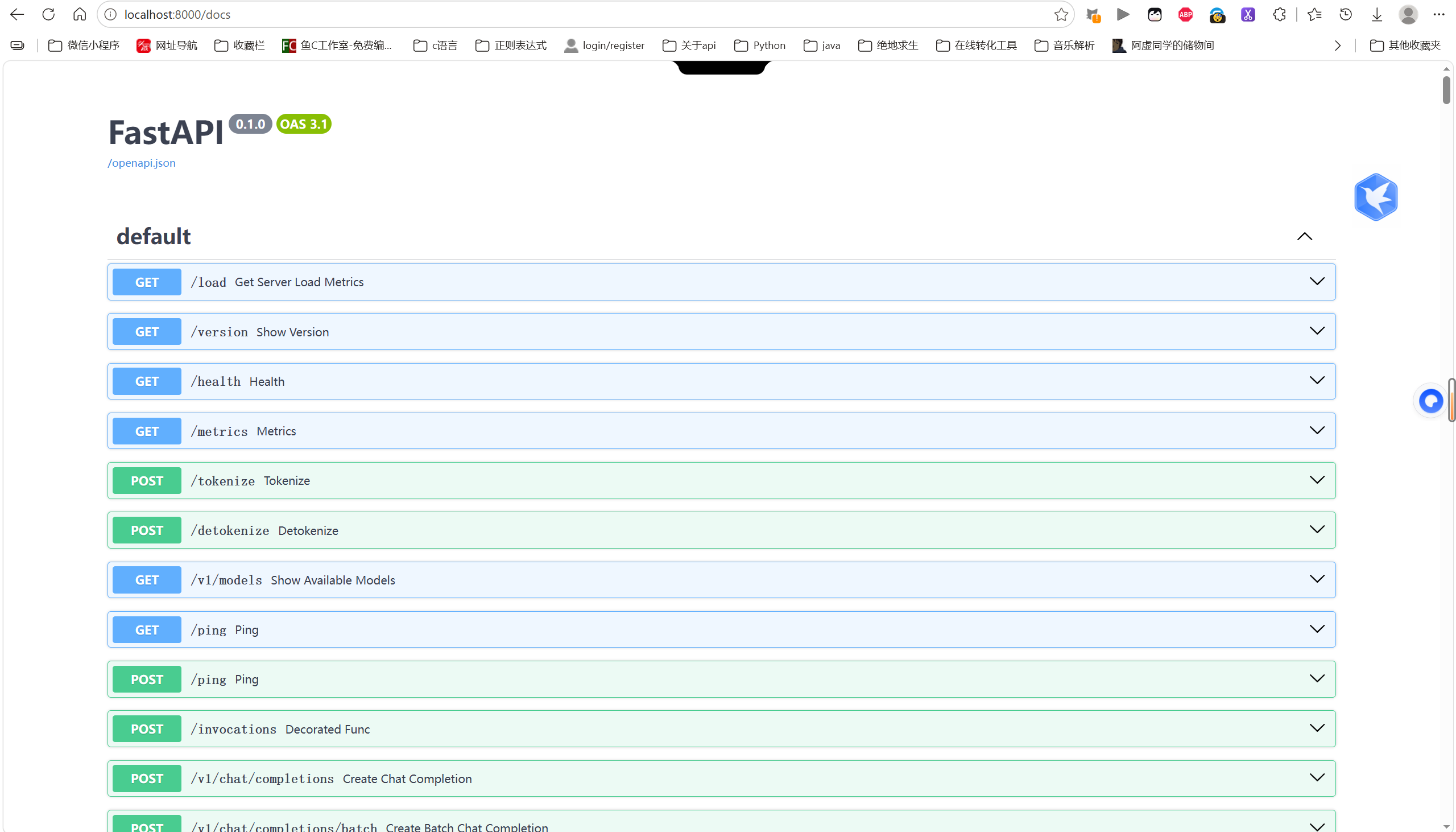The width and height of the screenshot is (1456, 832).
Task: Collapse the default section with its arrow
Action: (1304, 237)
